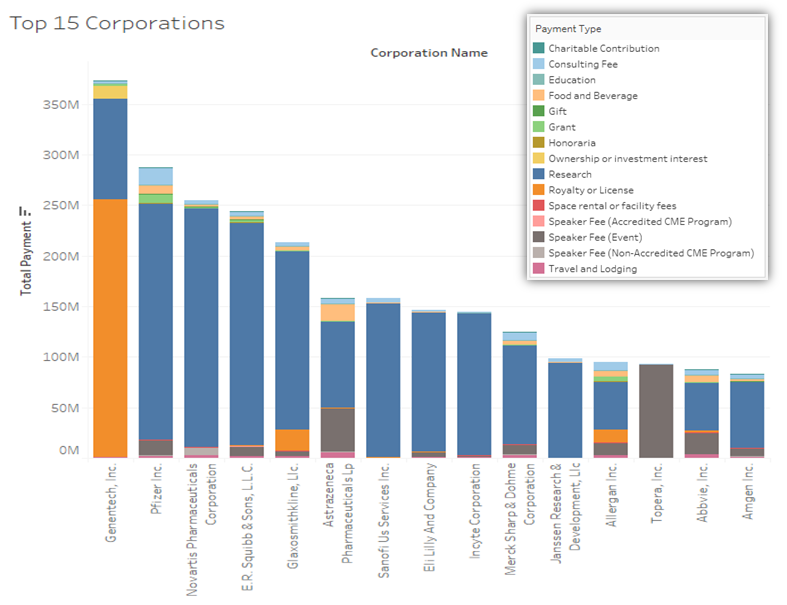Click the 'Genentech, Inc.' axis label

click(x=110, y=503)
